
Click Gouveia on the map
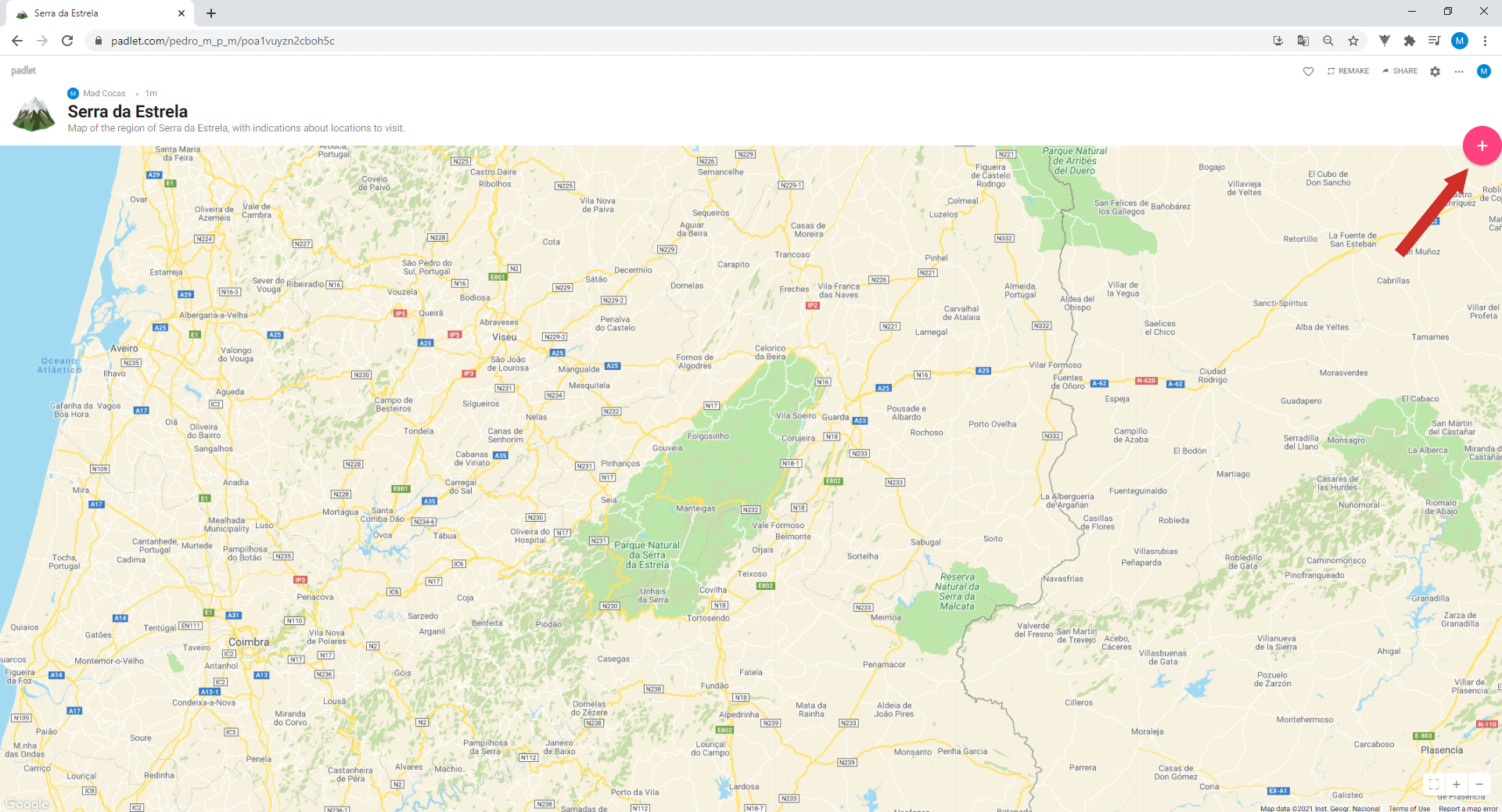(667, 448)
